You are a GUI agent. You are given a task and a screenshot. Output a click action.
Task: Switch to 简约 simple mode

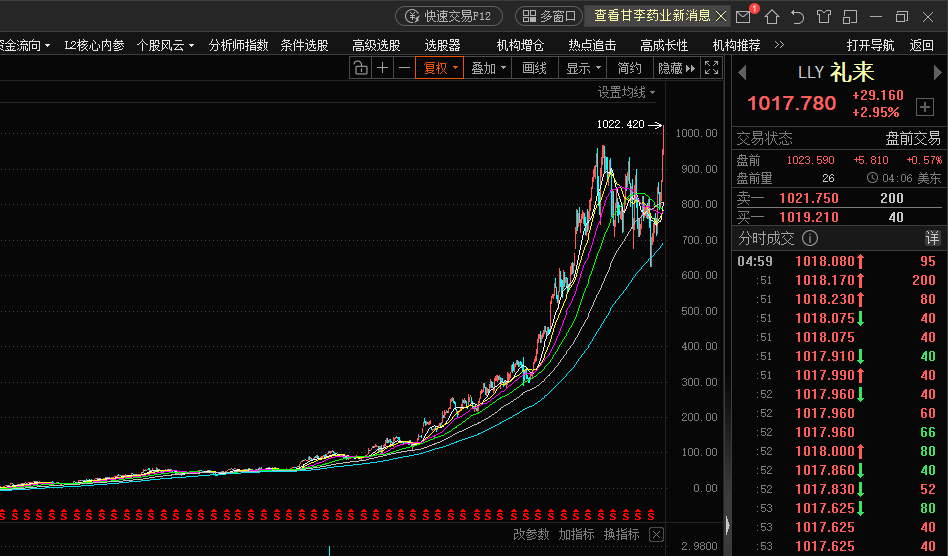click(629, 68)
